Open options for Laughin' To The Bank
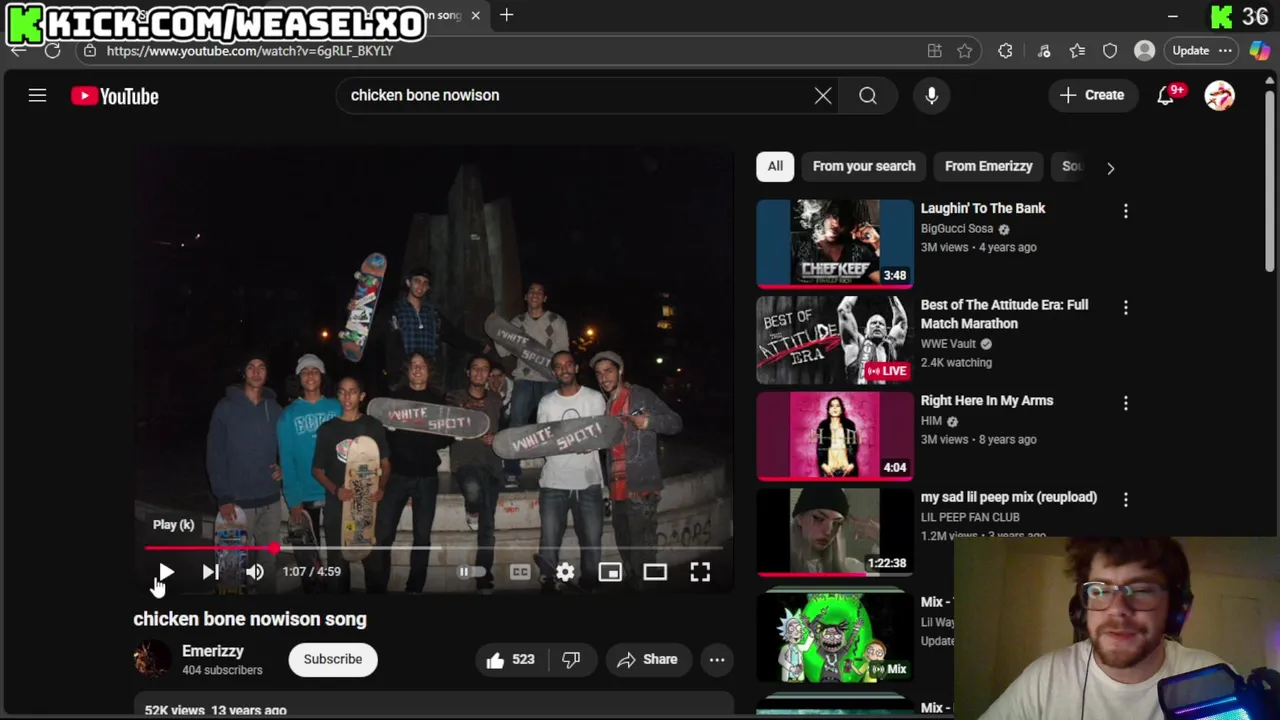The height and width of the screenshot is (720, 1280). 1126,211
